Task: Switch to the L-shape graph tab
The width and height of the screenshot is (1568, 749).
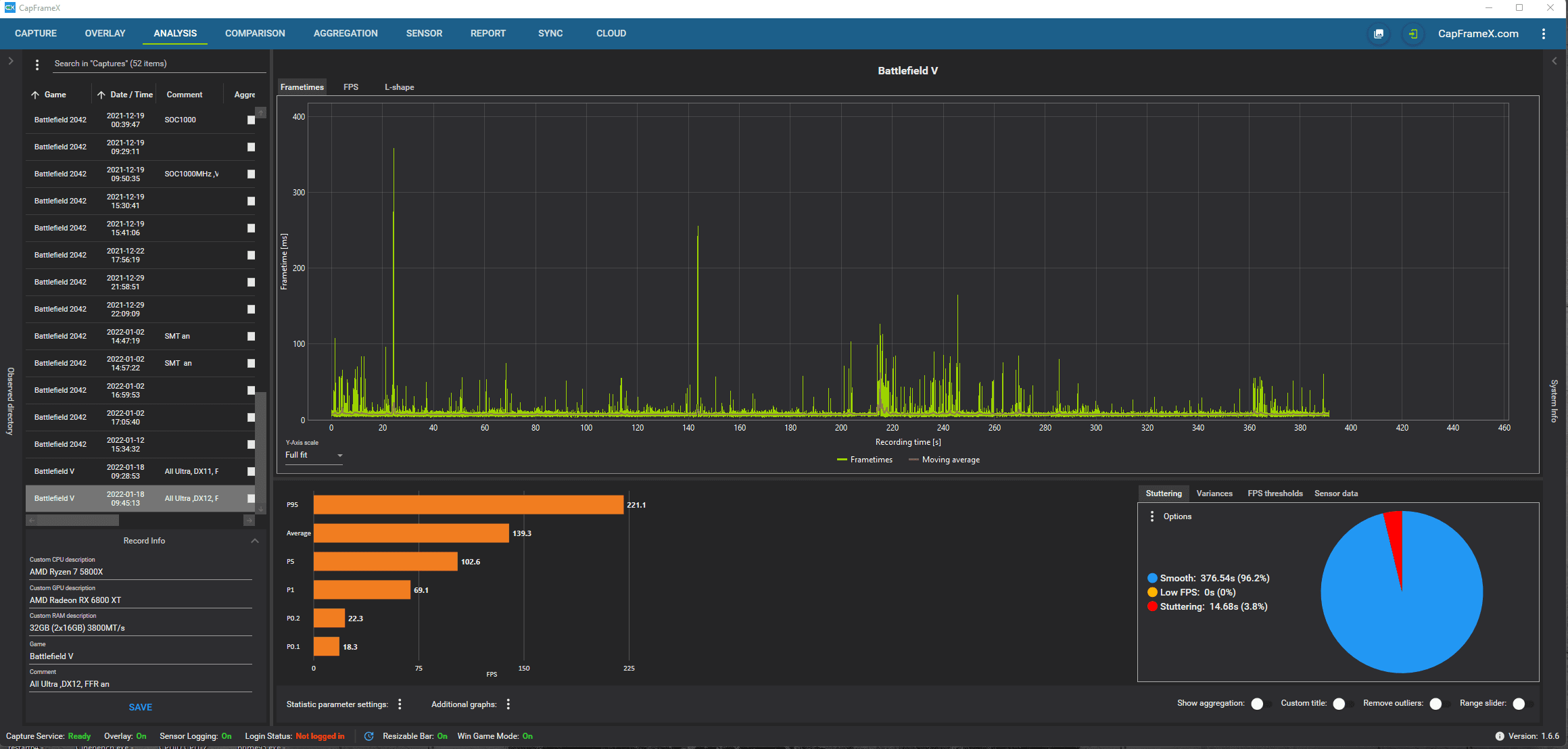Action: point(399,87)
